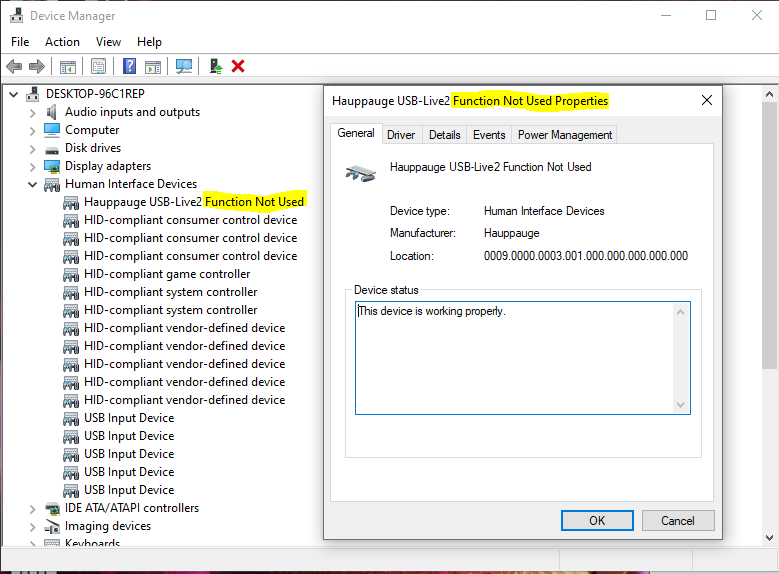
Task: Open the Power Management tab
Action: (x=565, y=135)
